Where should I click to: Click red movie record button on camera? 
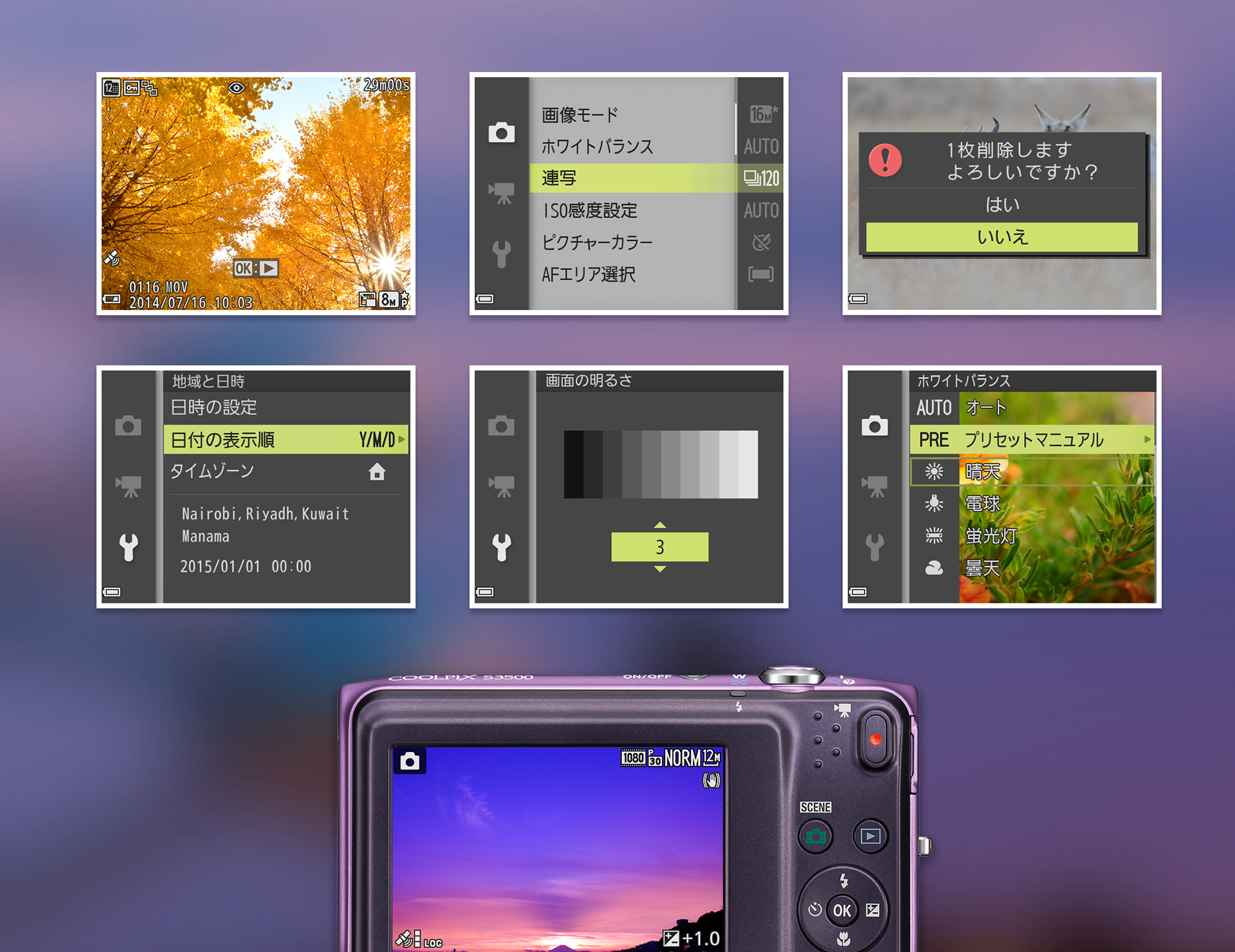(875, 739)
